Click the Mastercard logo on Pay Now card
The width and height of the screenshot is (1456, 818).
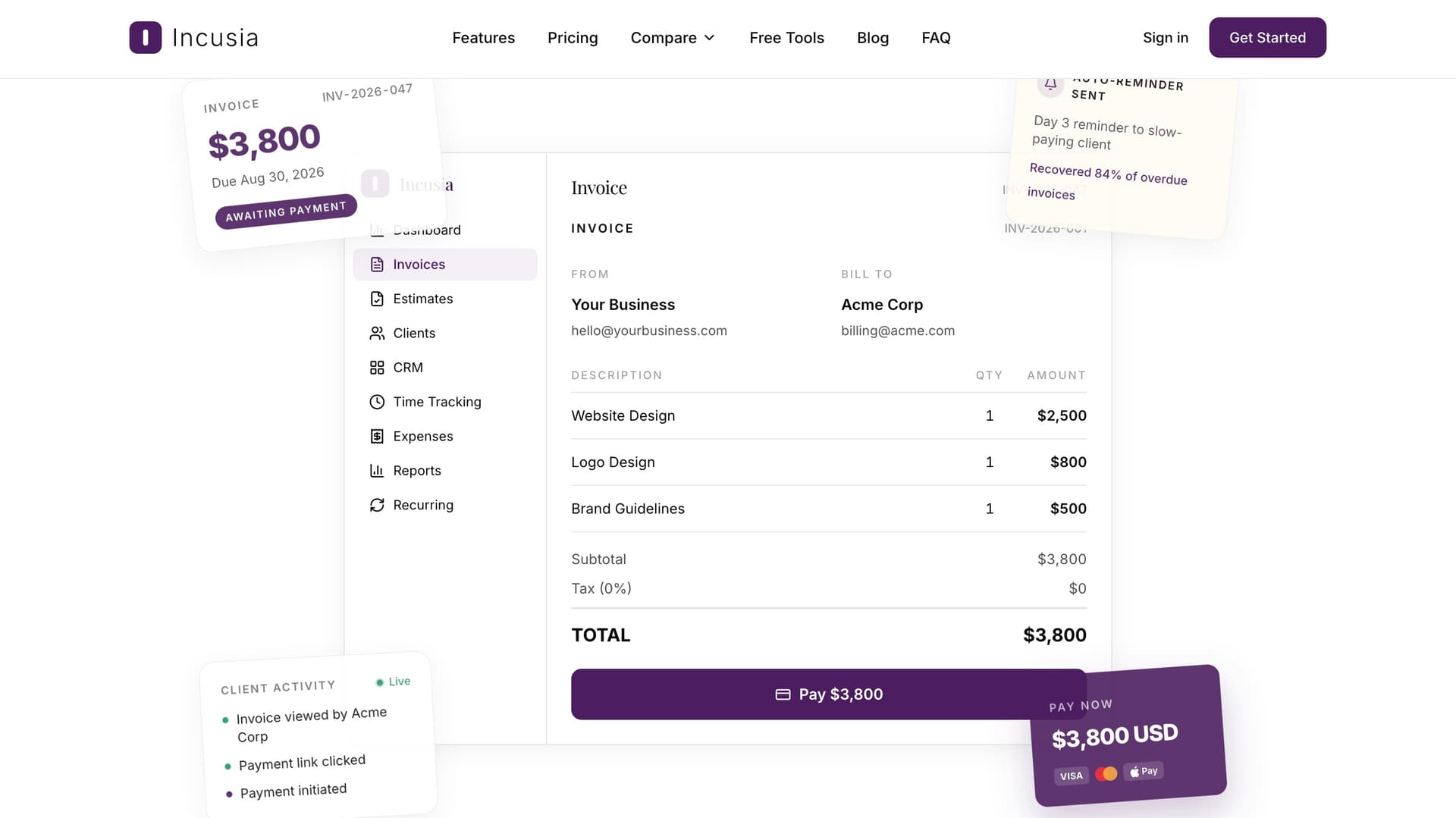(1106, 773)
